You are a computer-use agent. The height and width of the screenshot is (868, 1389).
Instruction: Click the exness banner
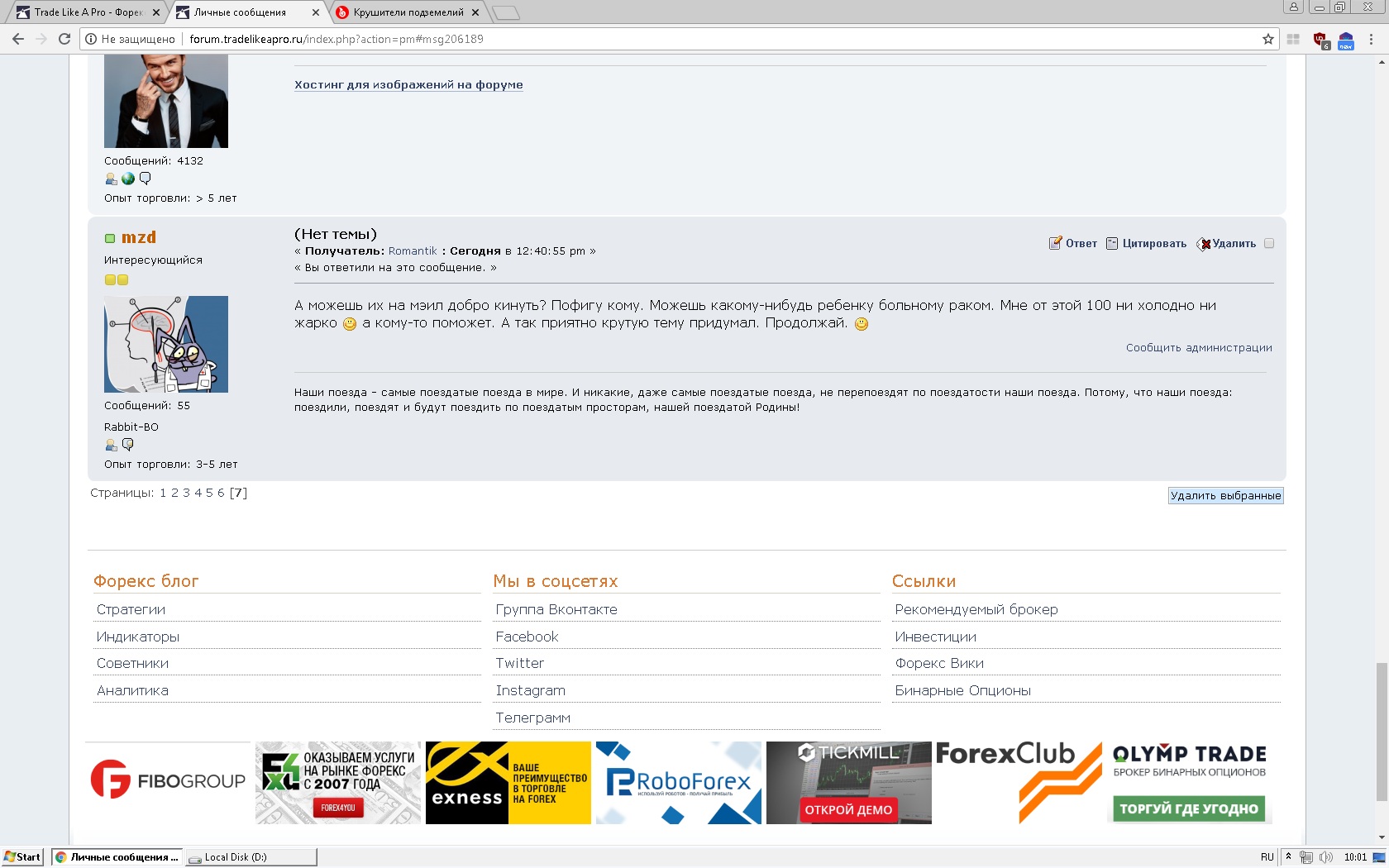tap(508, 782)
